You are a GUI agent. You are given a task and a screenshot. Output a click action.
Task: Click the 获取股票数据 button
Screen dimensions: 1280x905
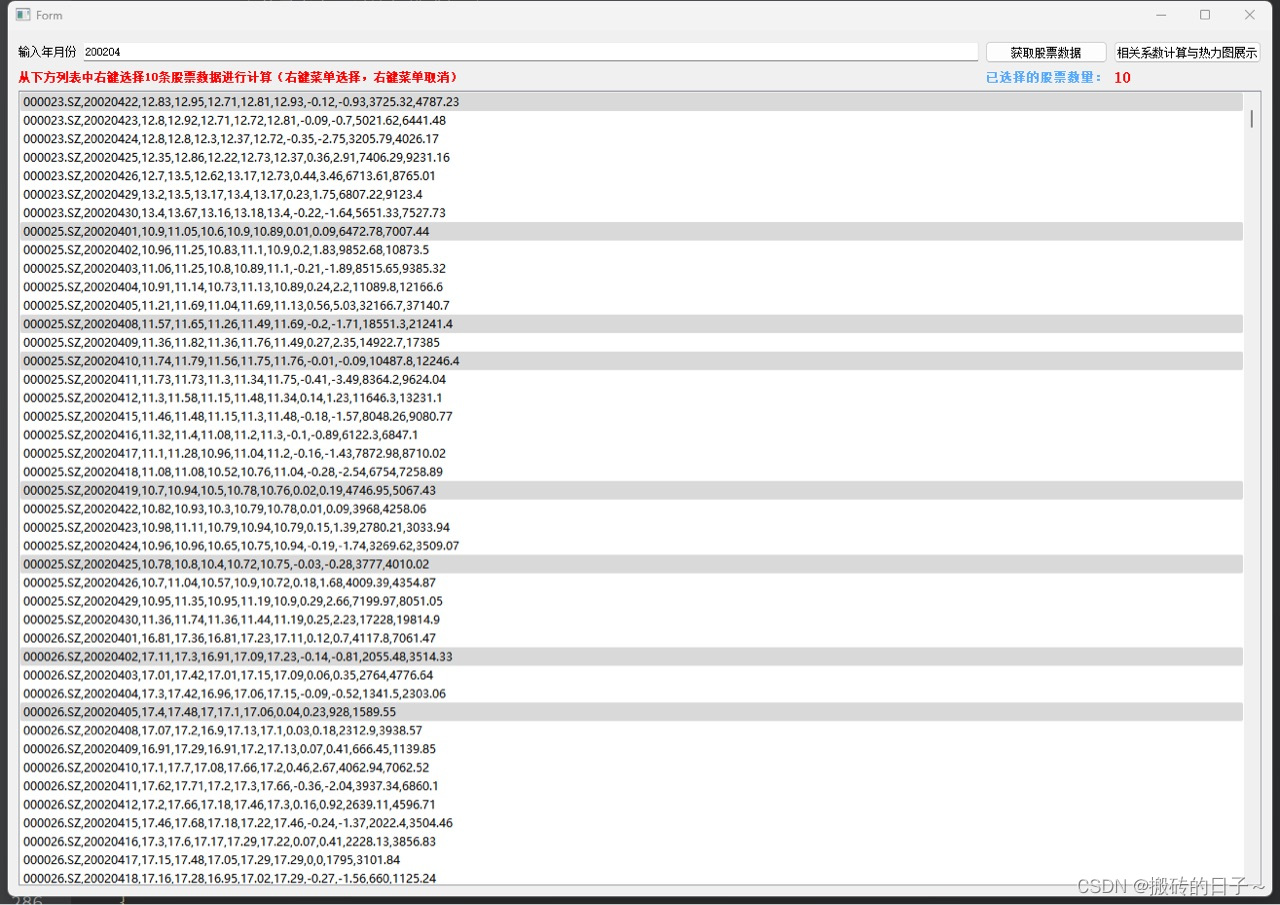tap(1046, 52)
